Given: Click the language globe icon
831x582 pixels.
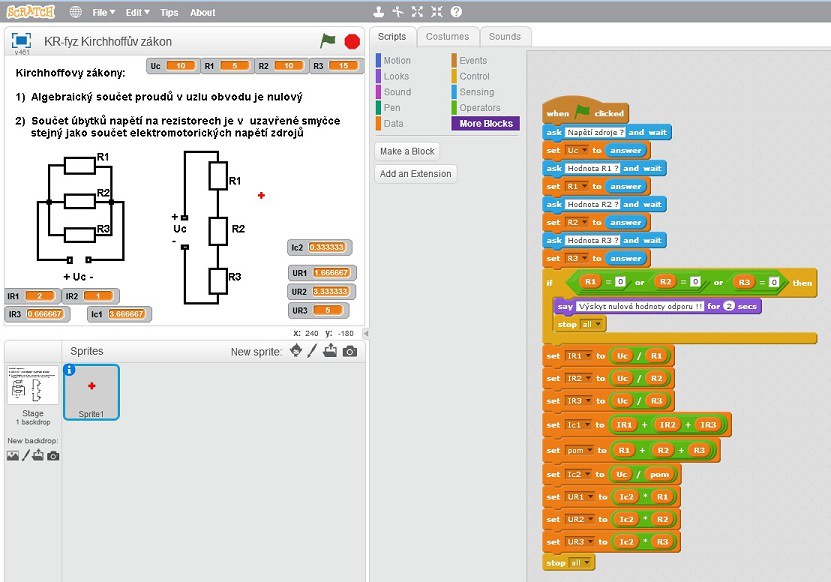Looking at the screenshot, I should click(x=76, y=12).
